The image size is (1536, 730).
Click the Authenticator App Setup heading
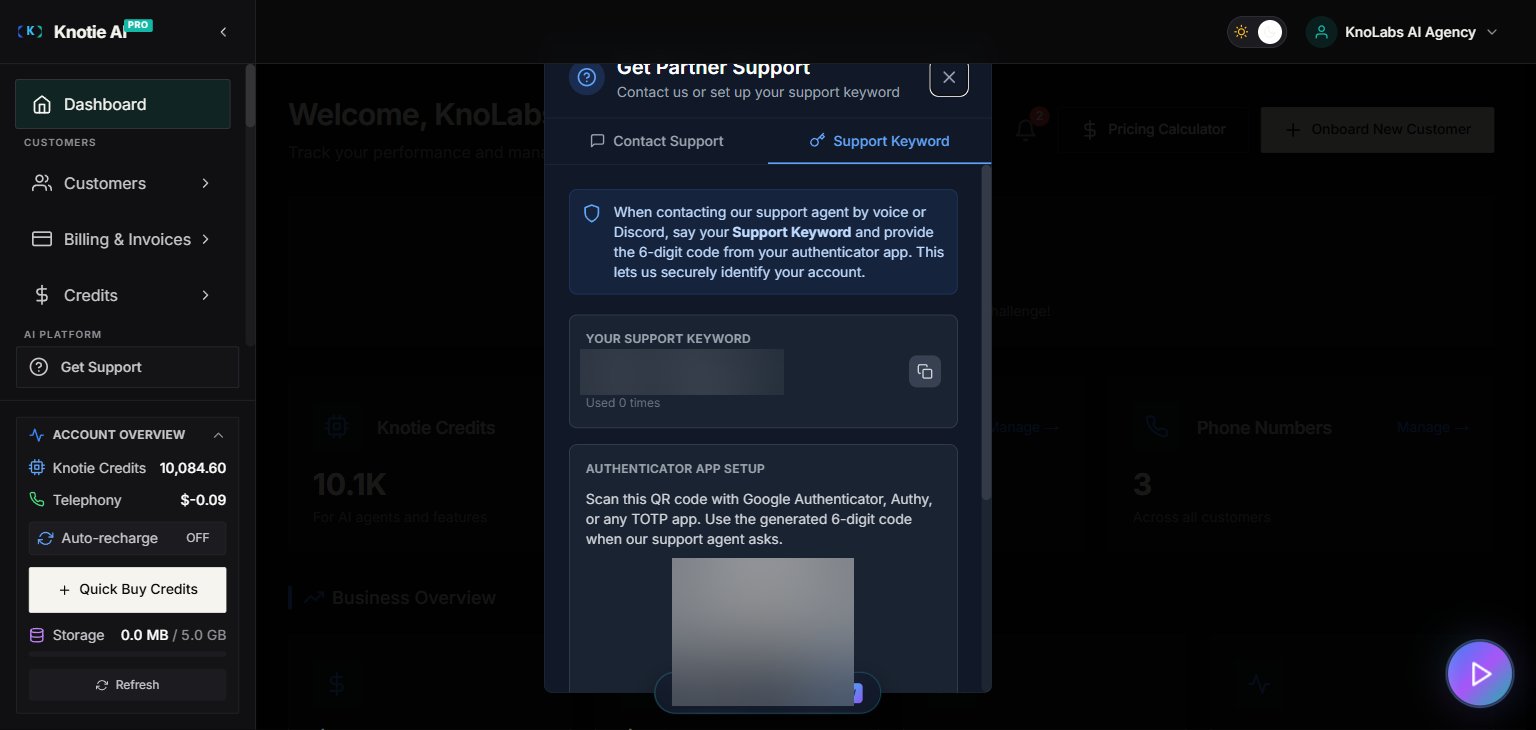675,468
